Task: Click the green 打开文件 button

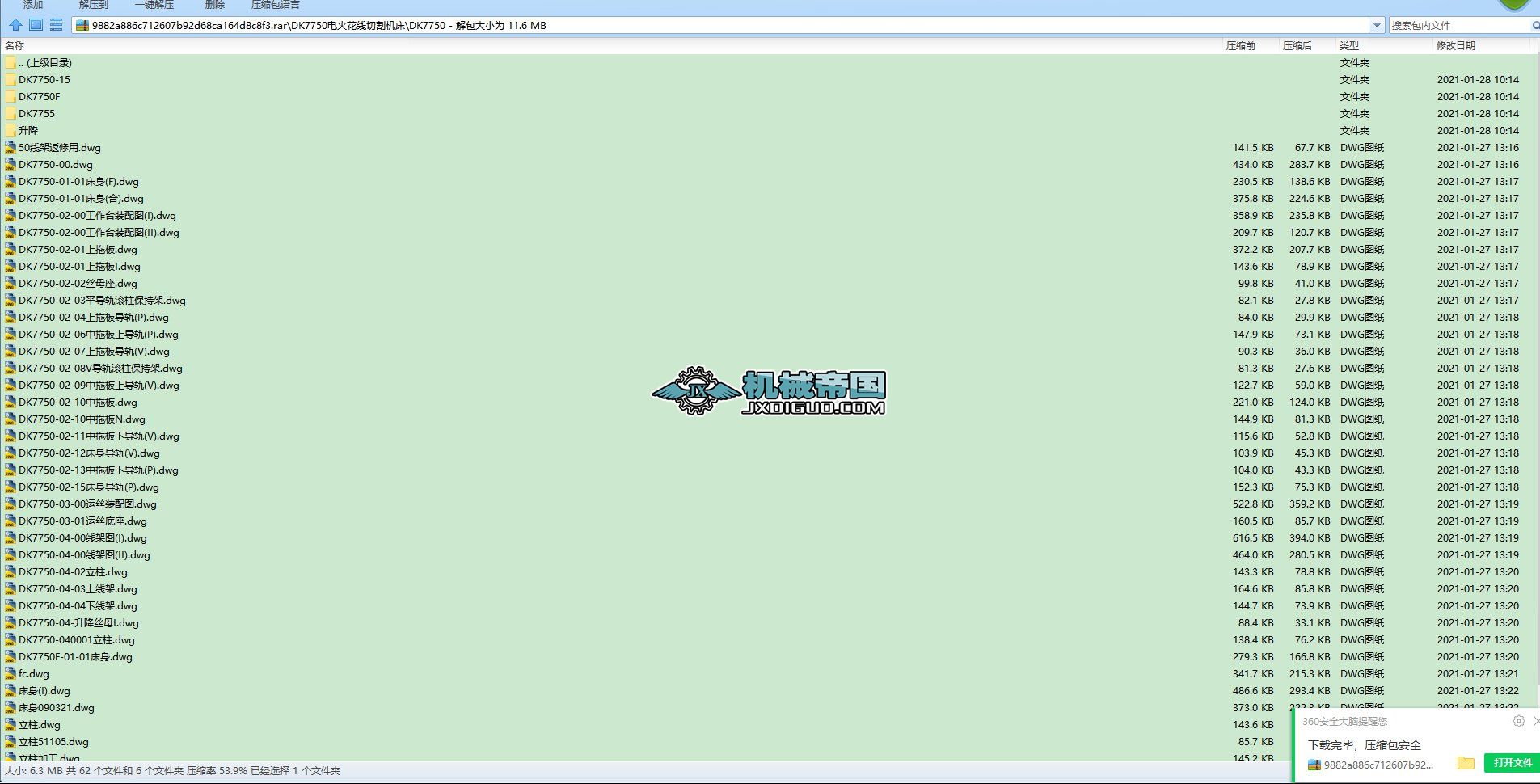Action: point(1511,762)
